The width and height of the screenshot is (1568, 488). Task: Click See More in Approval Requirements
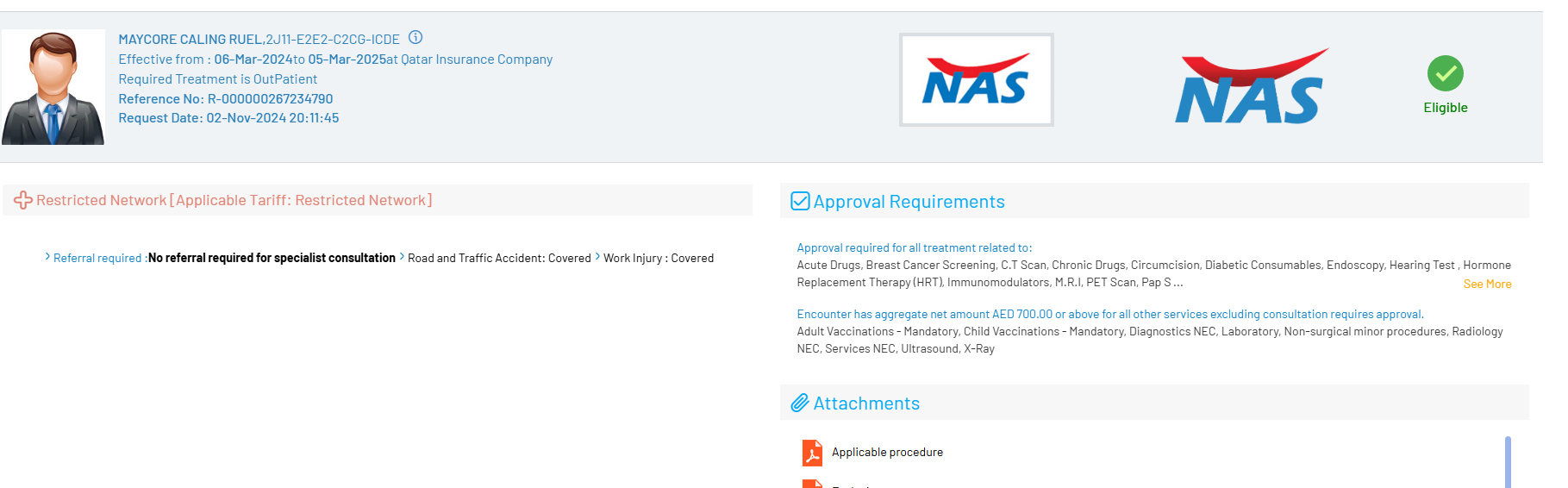point(1487,284)
